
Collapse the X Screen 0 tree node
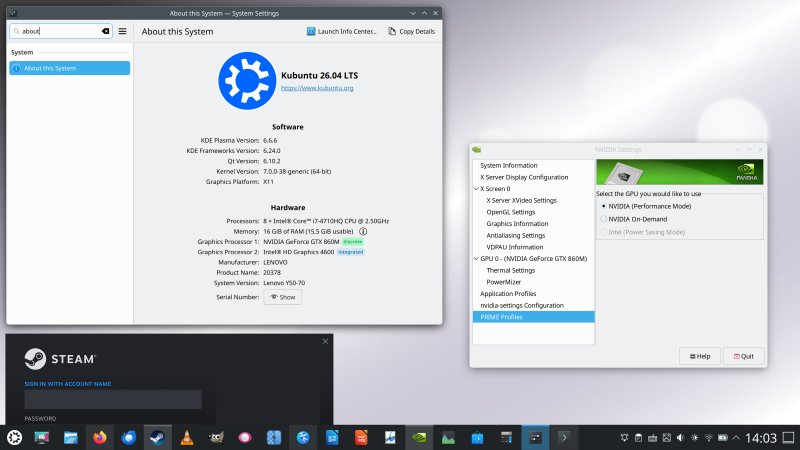477,189
